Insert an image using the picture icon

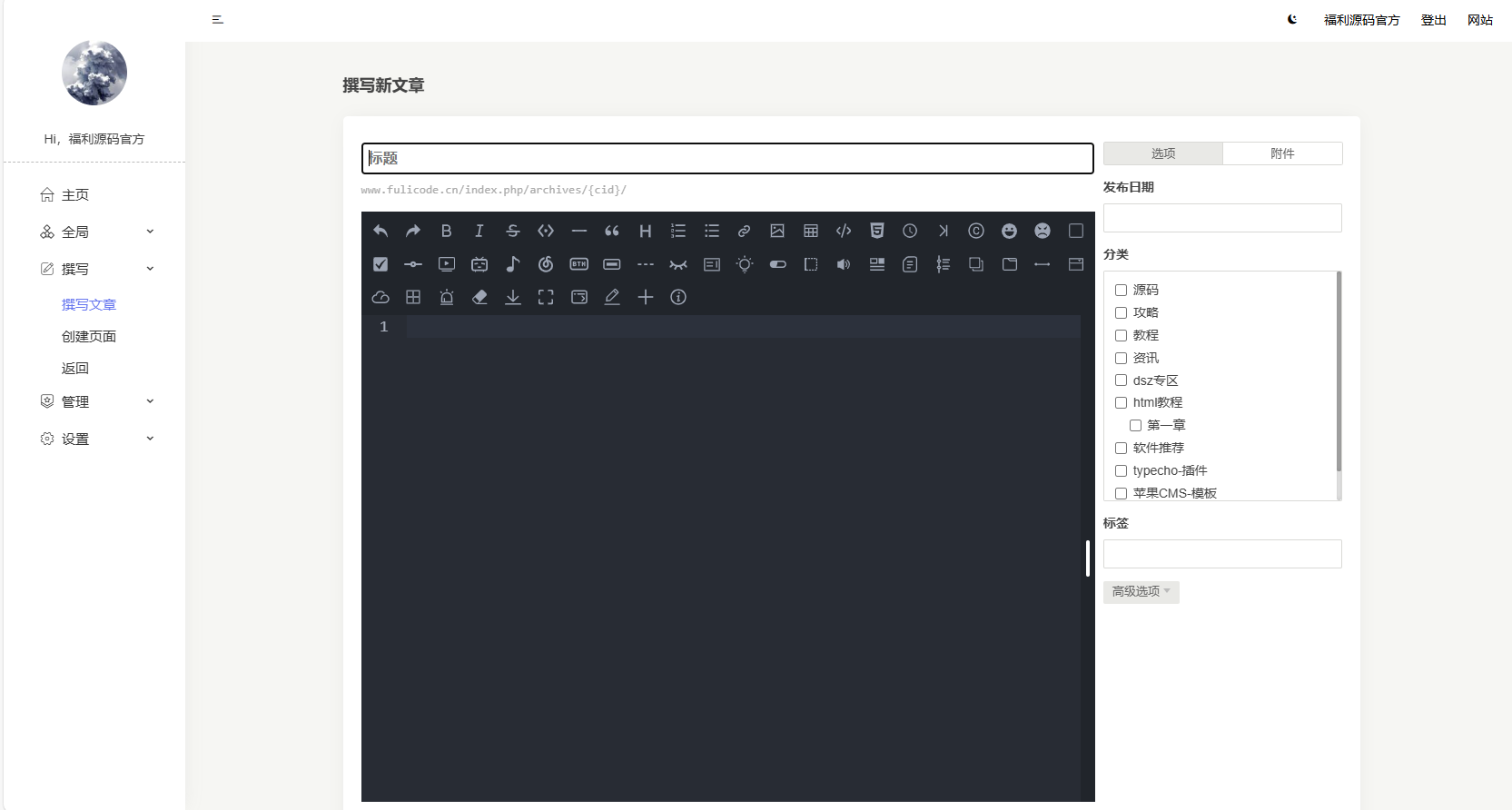tap(777, 231)
